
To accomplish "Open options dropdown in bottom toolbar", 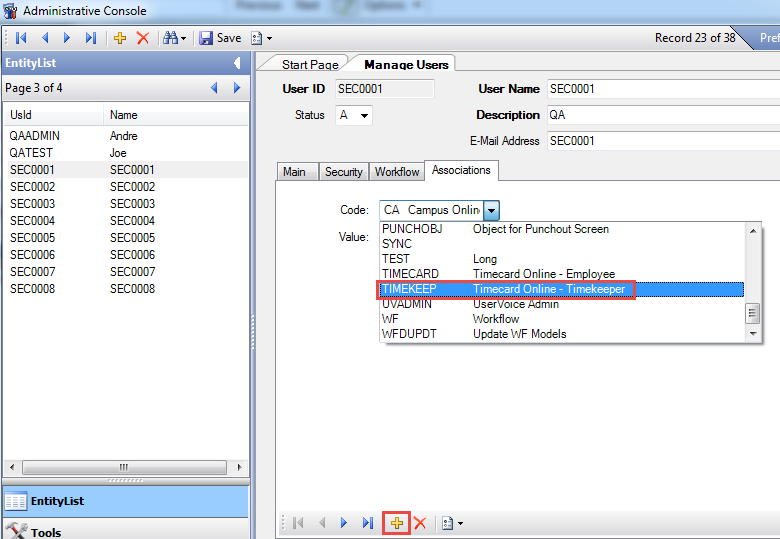I will tap(453, 523).
